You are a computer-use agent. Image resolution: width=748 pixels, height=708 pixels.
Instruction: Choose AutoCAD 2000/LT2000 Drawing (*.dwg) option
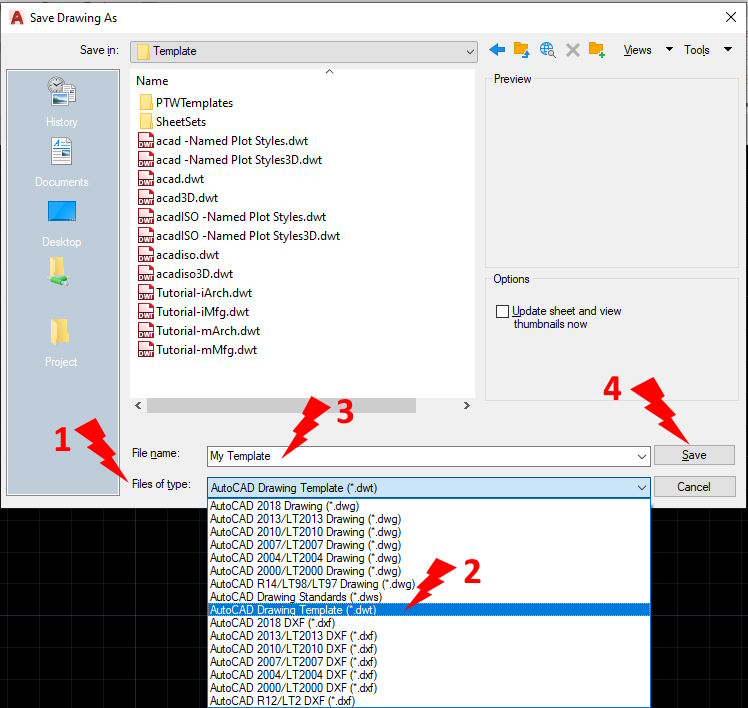tap(429, 571)
